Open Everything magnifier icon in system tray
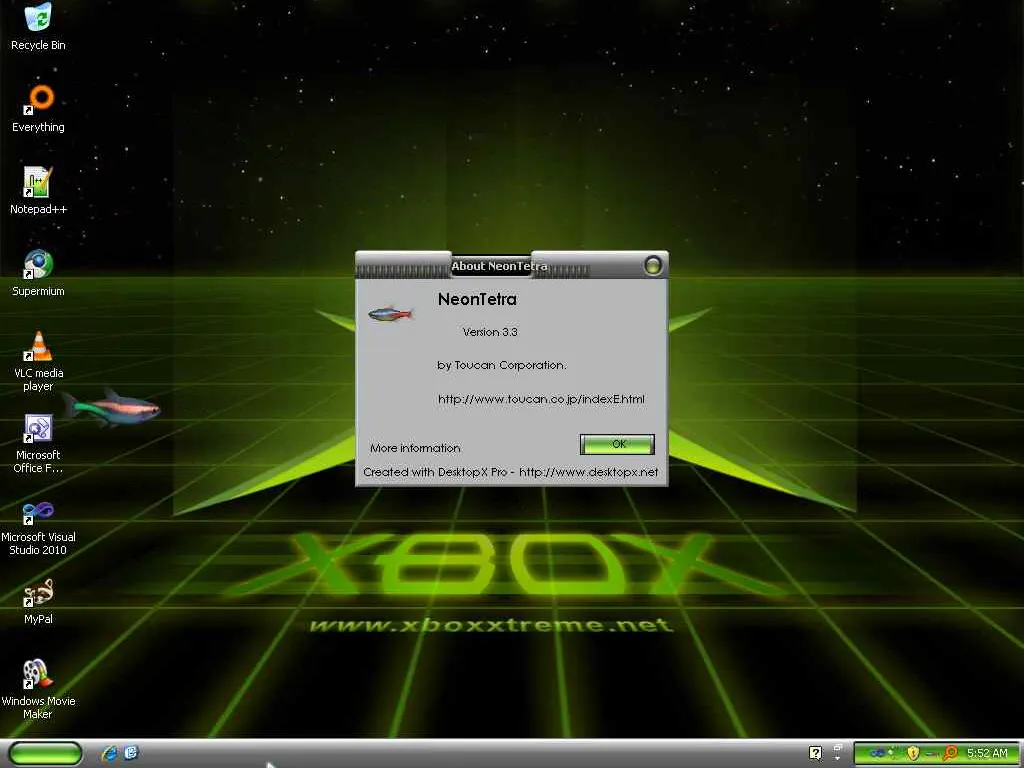 click(x=950, y=752)
